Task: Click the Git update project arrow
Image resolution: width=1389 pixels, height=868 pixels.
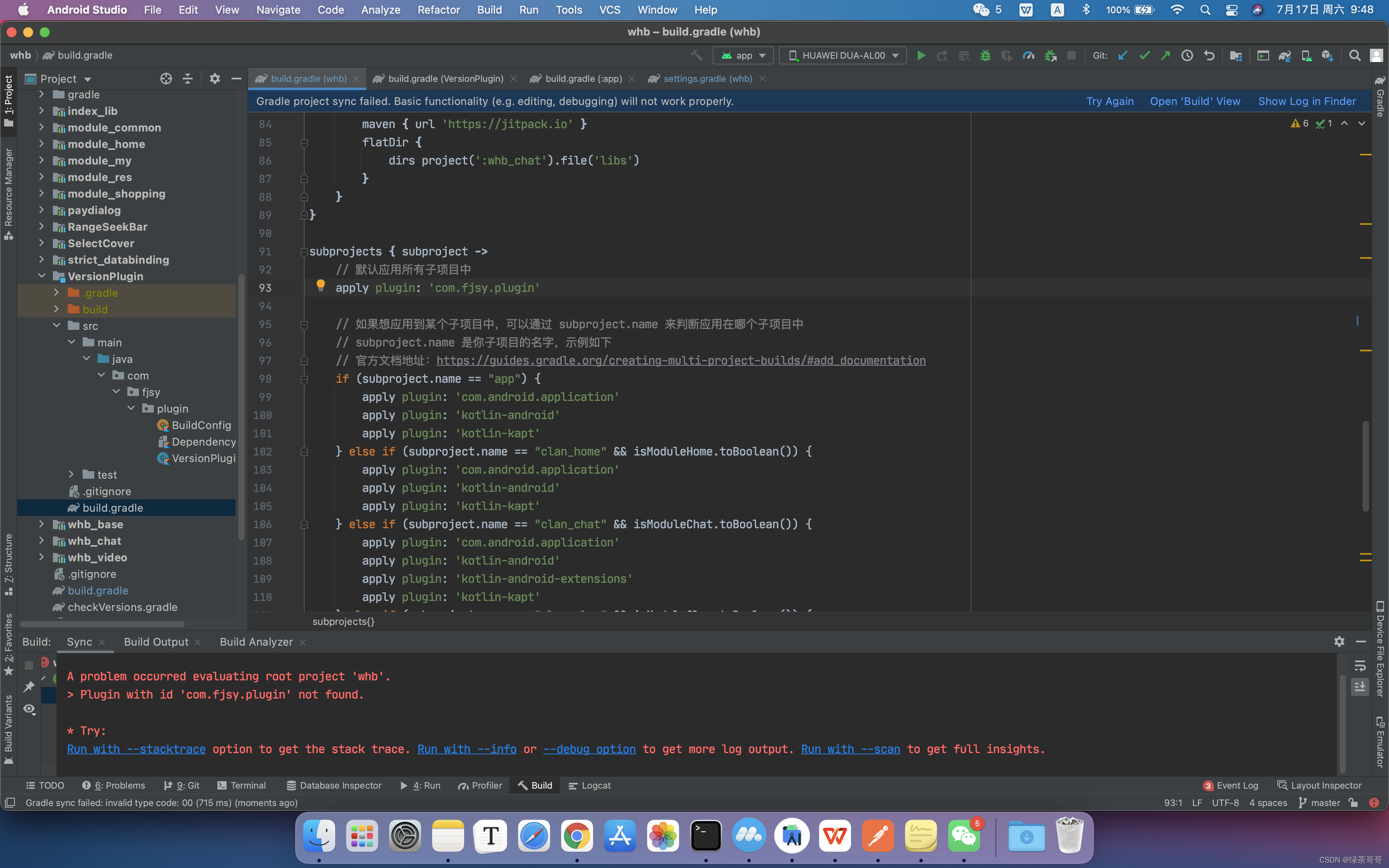Action: (1123, 56)
